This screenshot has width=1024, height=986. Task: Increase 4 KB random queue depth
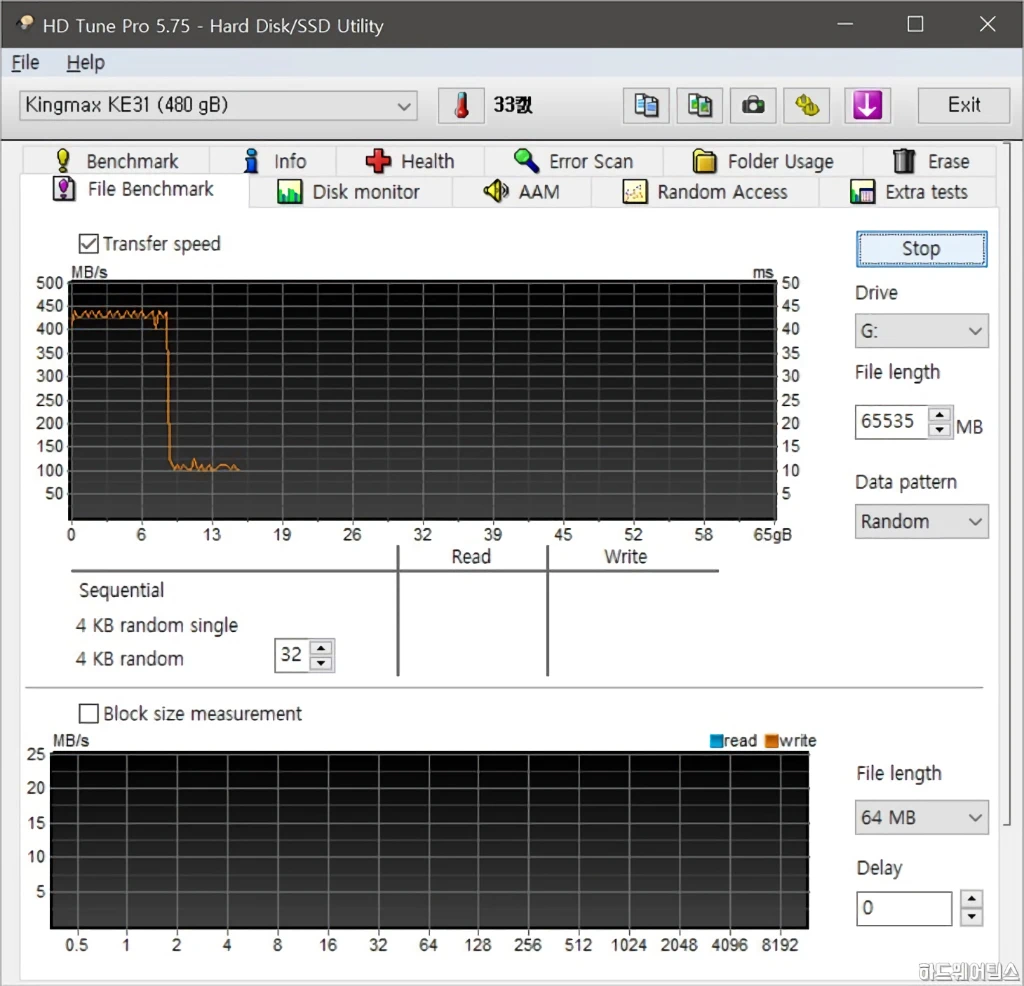(321, 648)
